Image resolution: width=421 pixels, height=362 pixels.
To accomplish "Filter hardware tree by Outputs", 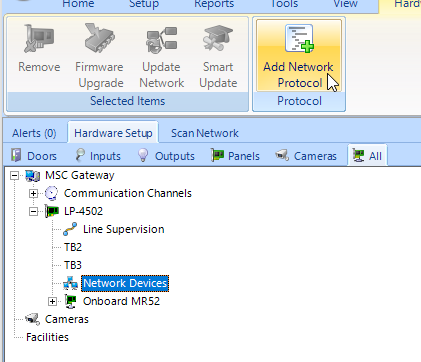I will (x=166, y=156).
